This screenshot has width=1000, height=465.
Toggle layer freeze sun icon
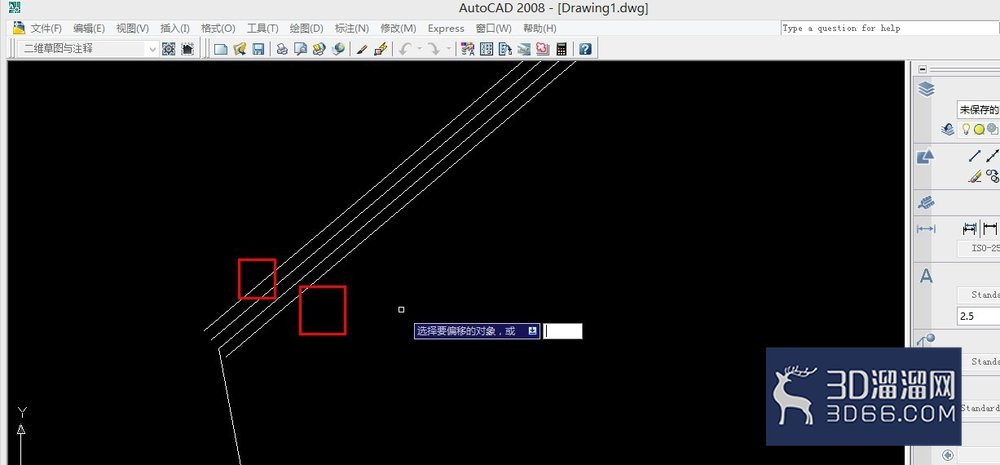click(978, 129)
